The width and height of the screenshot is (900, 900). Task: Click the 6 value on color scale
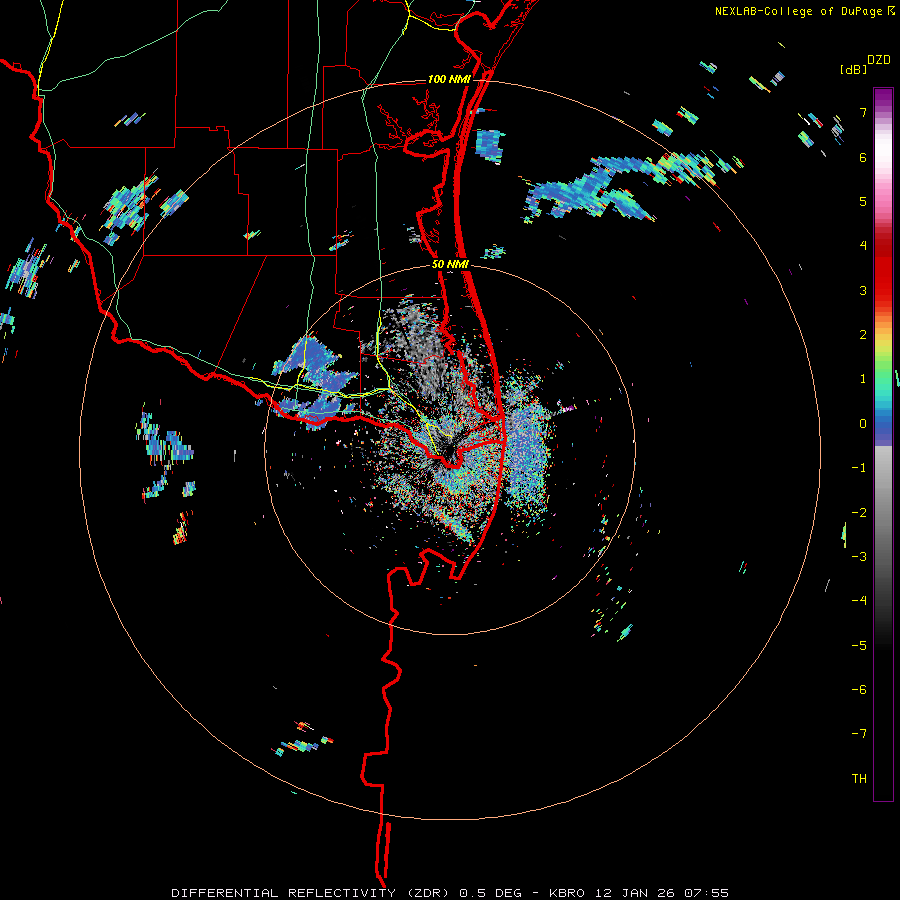pos(863,157)
